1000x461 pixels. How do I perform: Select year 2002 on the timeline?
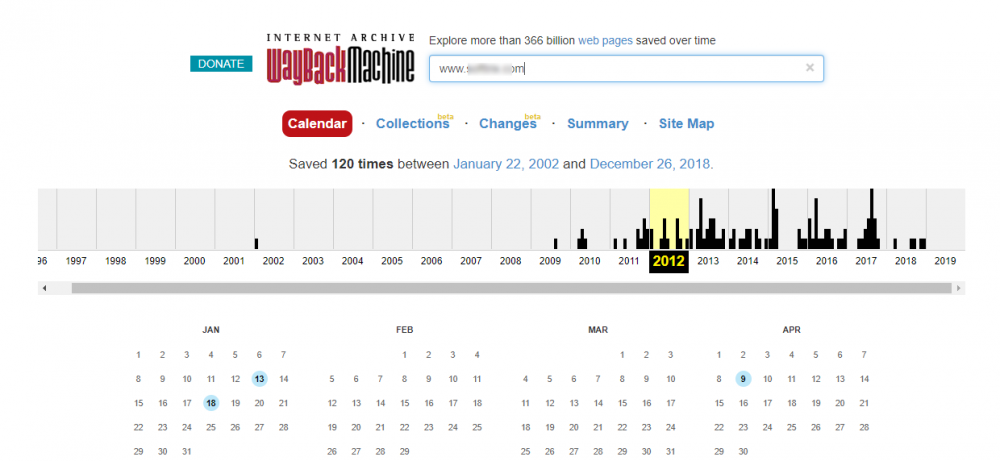273,261
